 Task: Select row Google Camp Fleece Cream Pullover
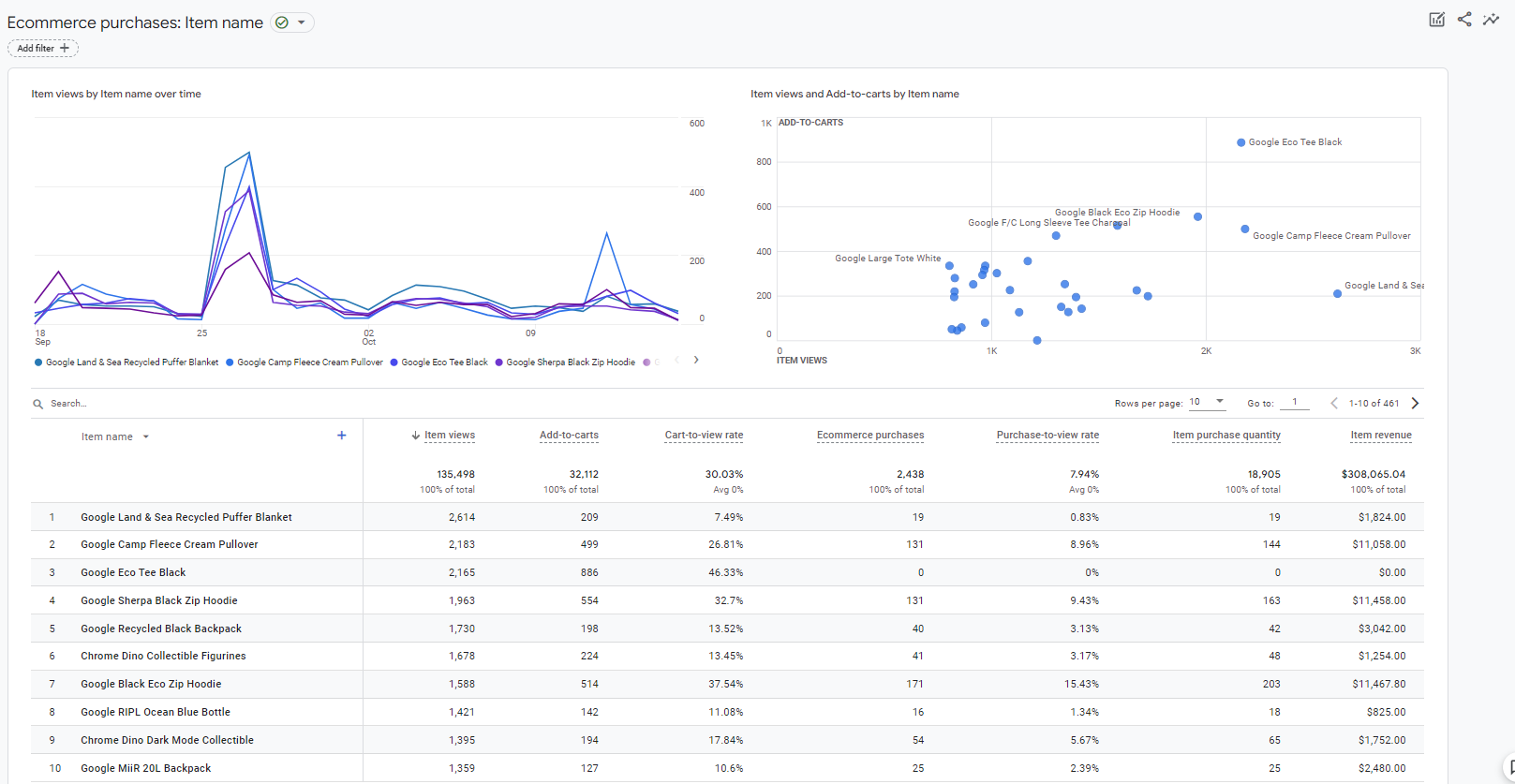727,544
